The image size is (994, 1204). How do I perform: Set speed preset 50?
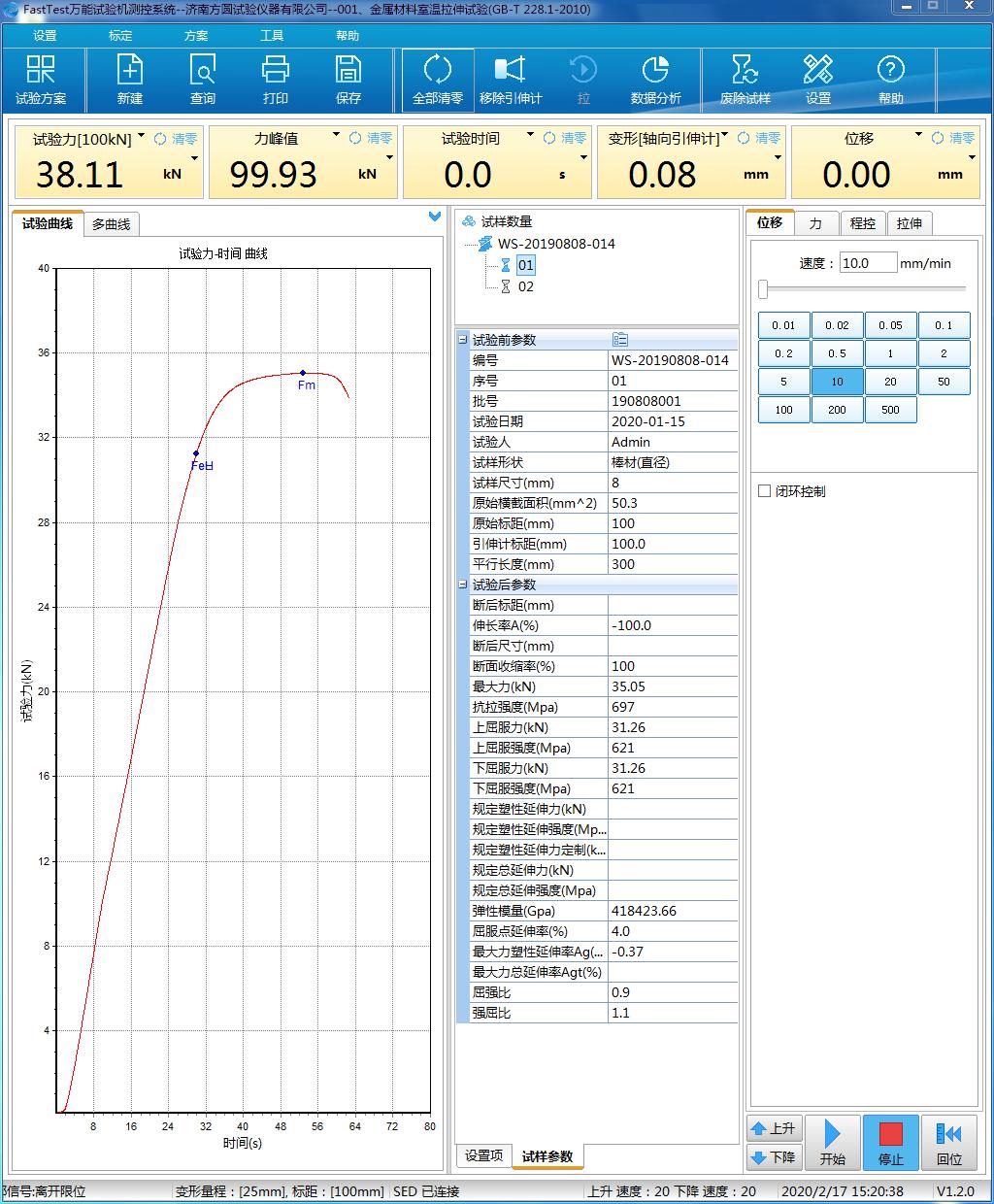(x=944, y=382)
